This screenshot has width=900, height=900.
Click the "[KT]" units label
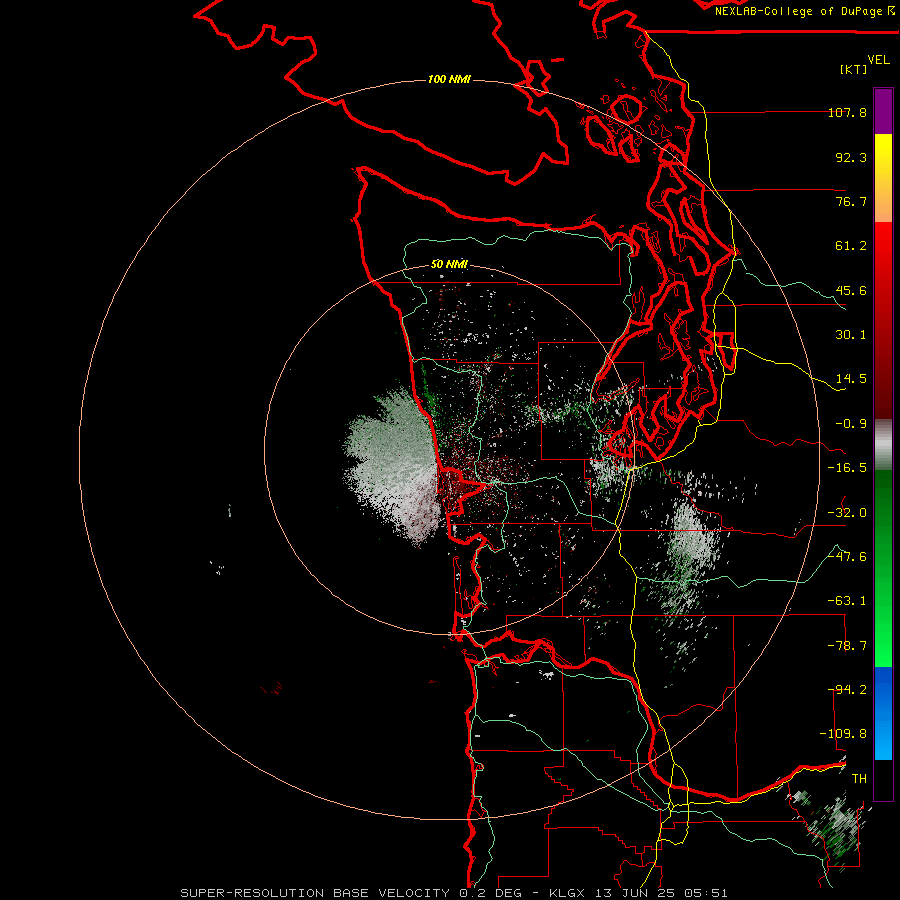click(854, 69)
